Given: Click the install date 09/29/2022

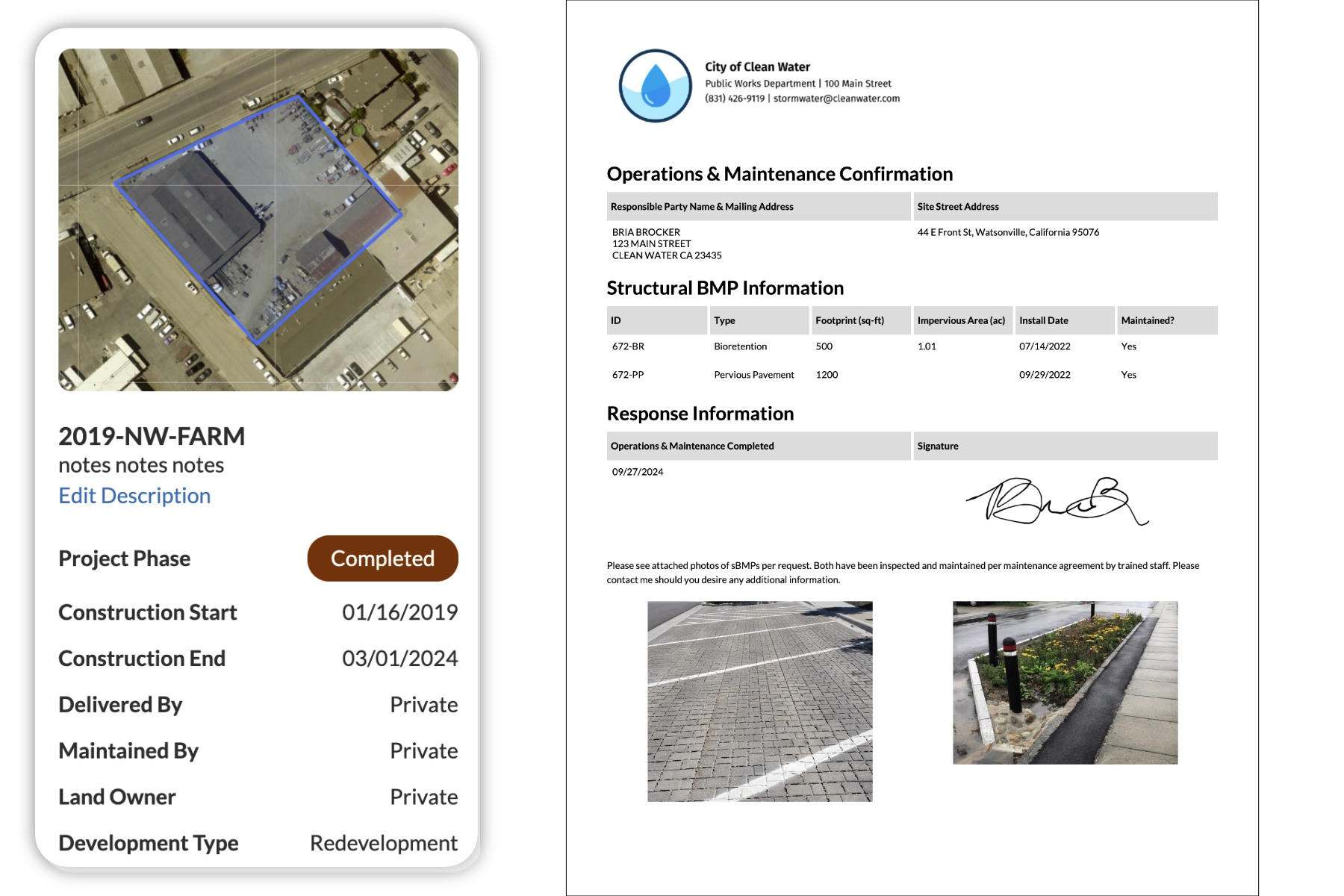Looking at the screenshot, I should click(1045, 375).
